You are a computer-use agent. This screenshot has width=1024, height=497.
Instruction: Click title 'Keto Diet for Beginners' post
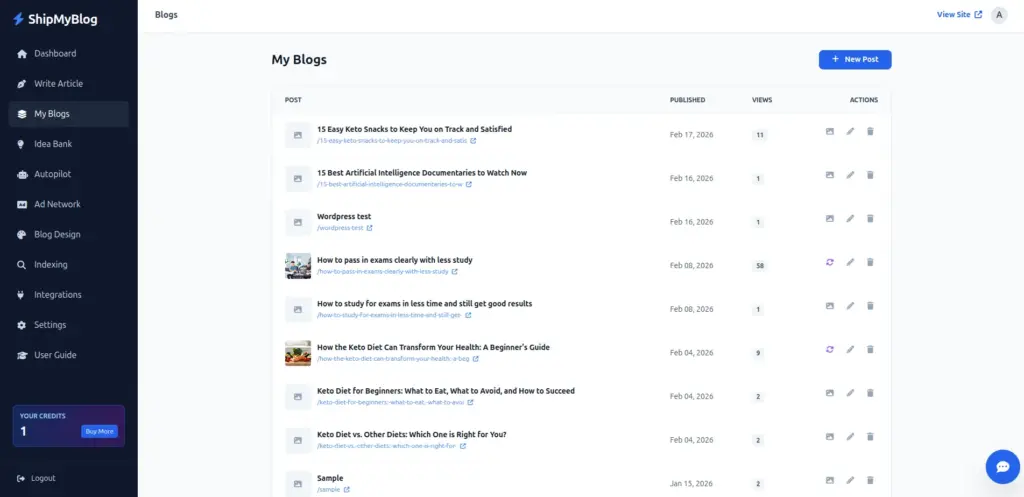(x=446, y=391)
